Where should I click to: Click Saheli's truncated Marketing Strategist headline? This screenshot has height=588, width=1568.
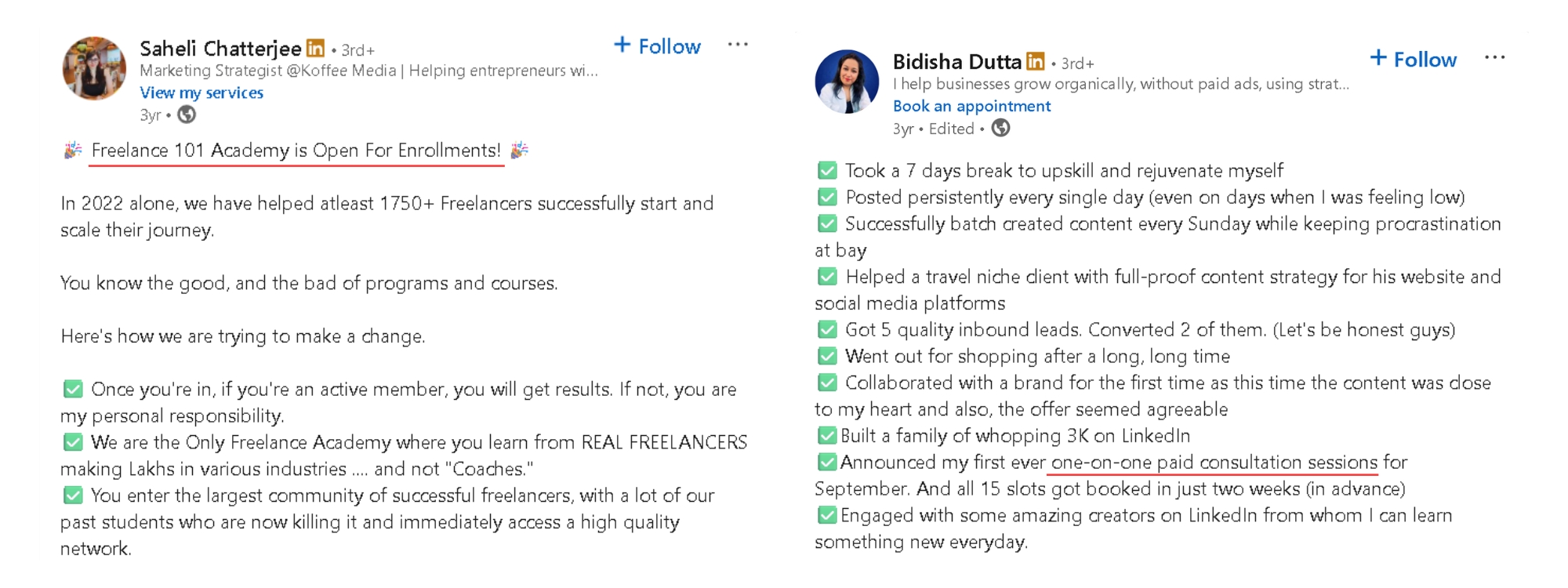point(368,71)
